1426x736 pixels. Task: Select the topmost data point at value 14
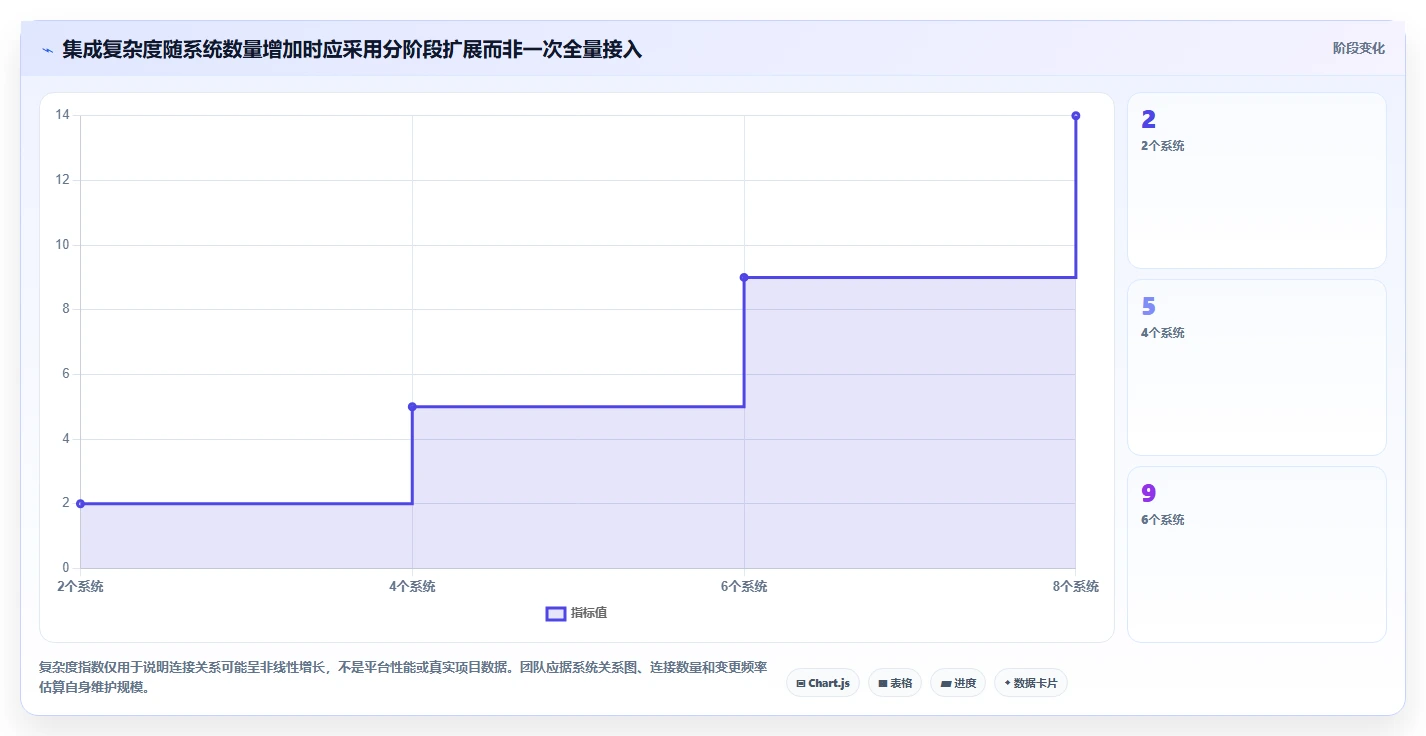tap(1076, 116)
